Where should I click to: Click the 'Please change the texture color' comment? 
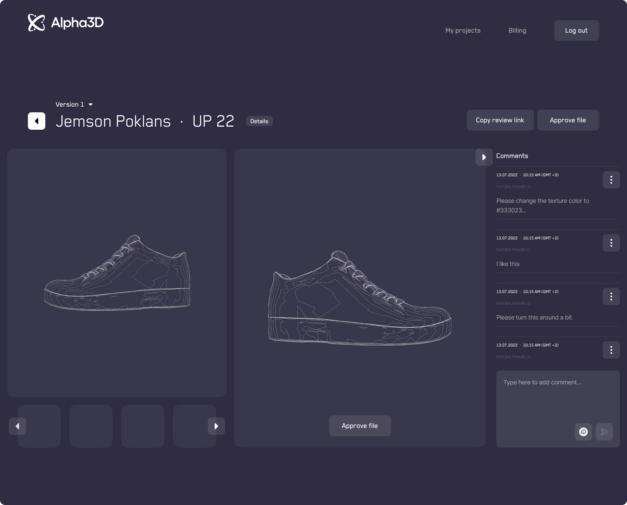543,206
